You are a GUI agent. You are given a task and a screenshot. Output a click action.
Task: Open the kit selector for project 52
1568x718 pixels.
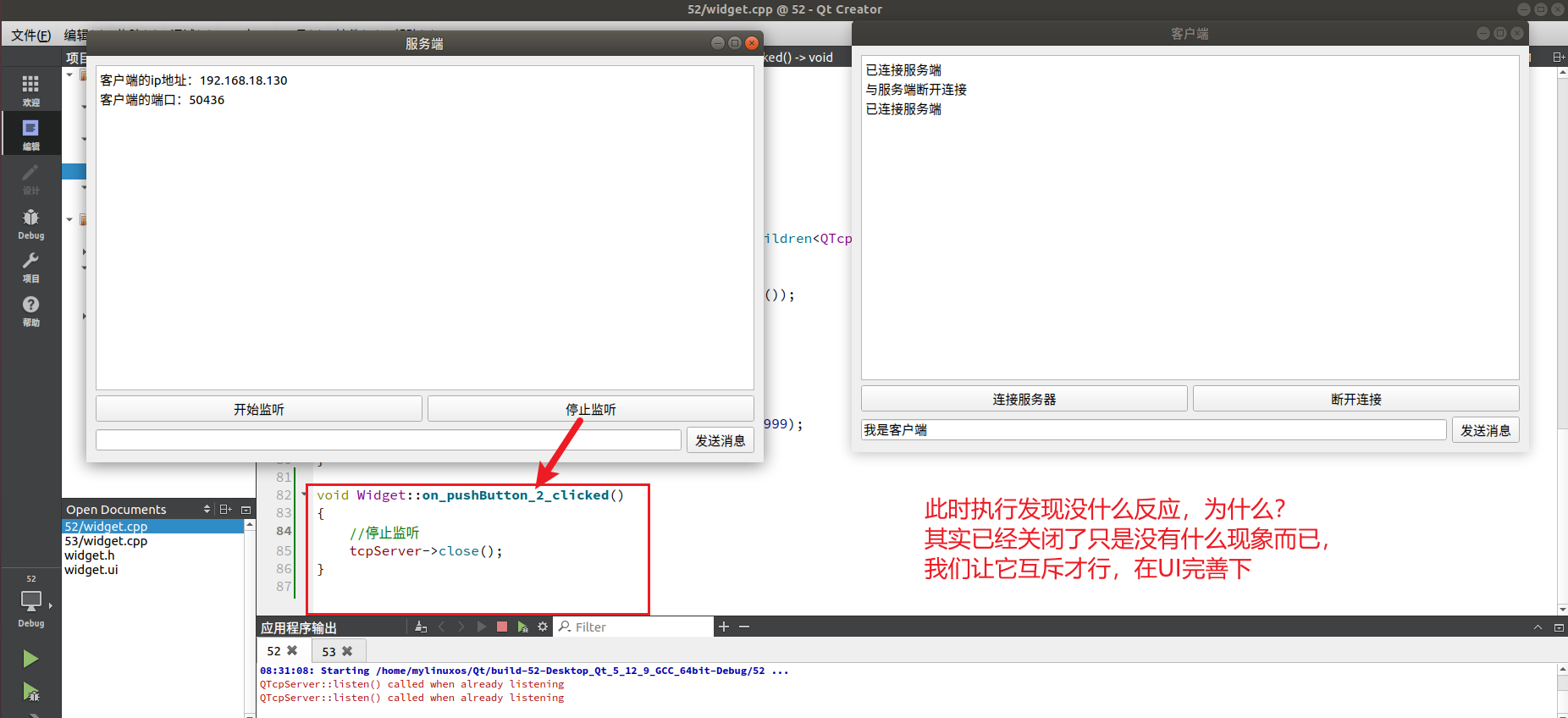[x=30, y=601]
